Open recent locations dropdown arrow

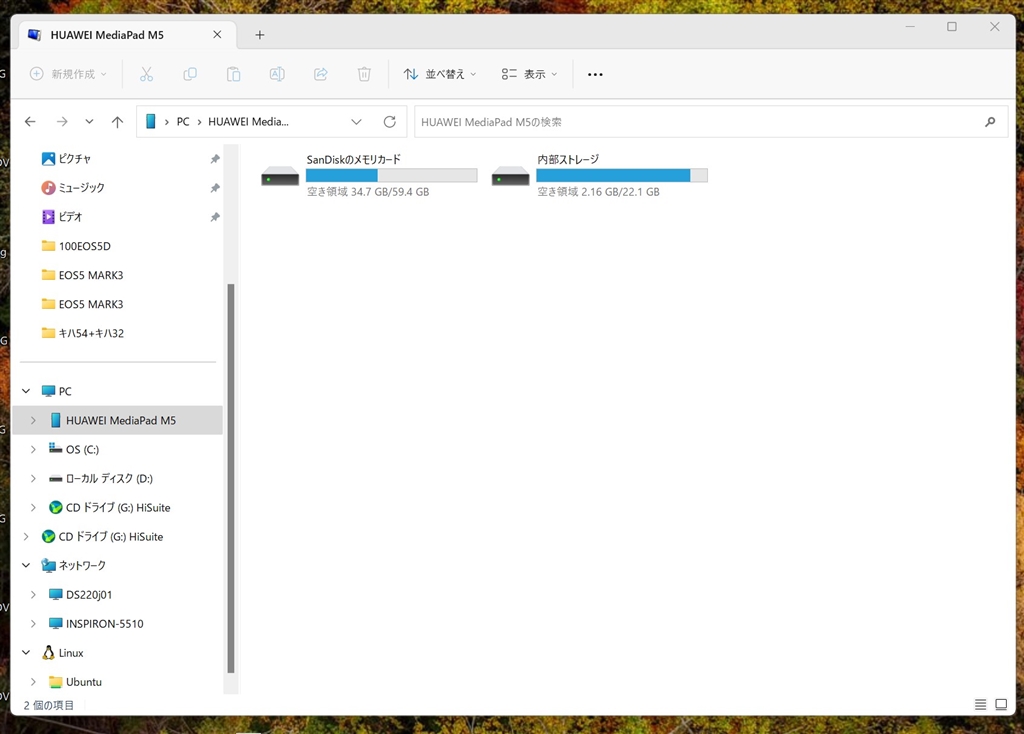pos(89,121)
